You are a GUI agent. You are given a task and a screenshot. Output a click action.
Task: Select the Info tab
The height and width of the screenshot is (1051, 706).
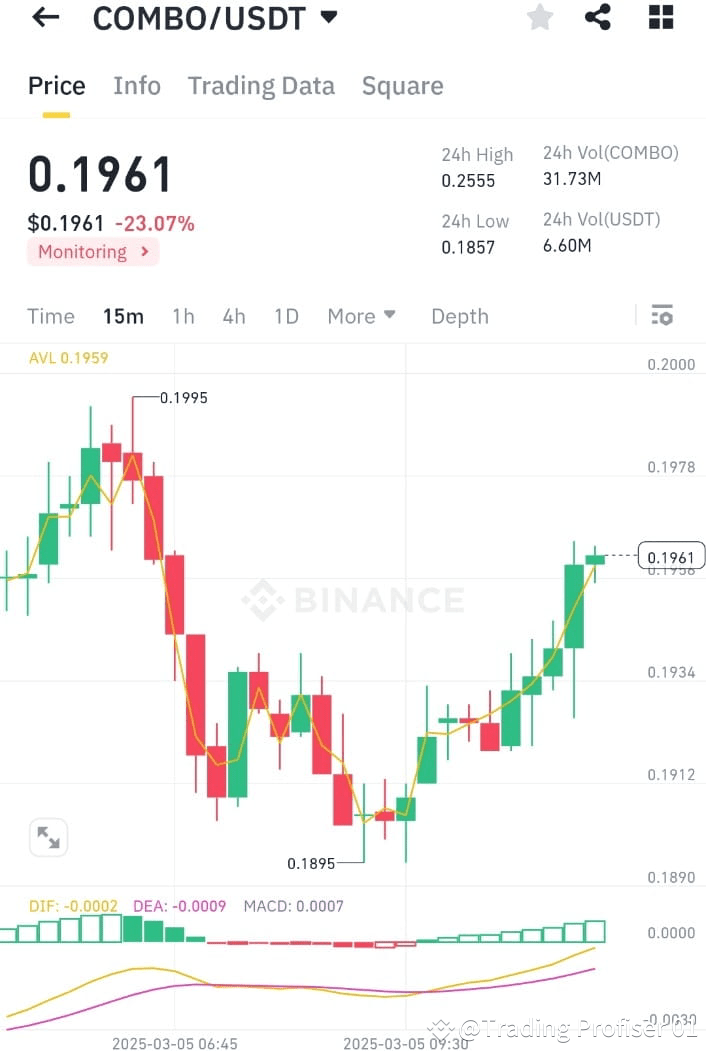tap(136, 86)
